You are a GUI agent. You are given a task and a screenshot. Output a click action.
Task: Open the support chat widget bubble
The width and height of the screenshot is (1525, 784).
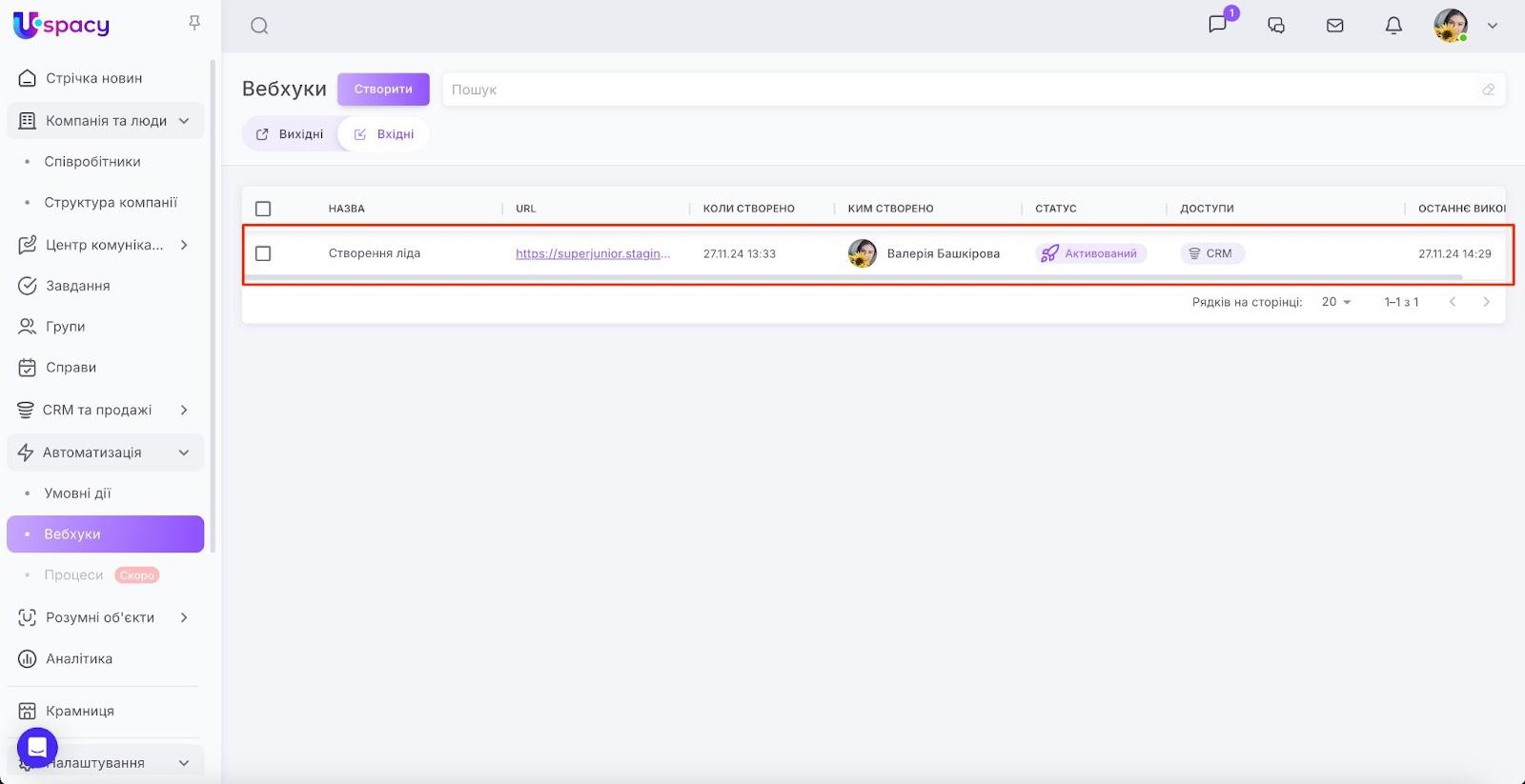[37, 748]
